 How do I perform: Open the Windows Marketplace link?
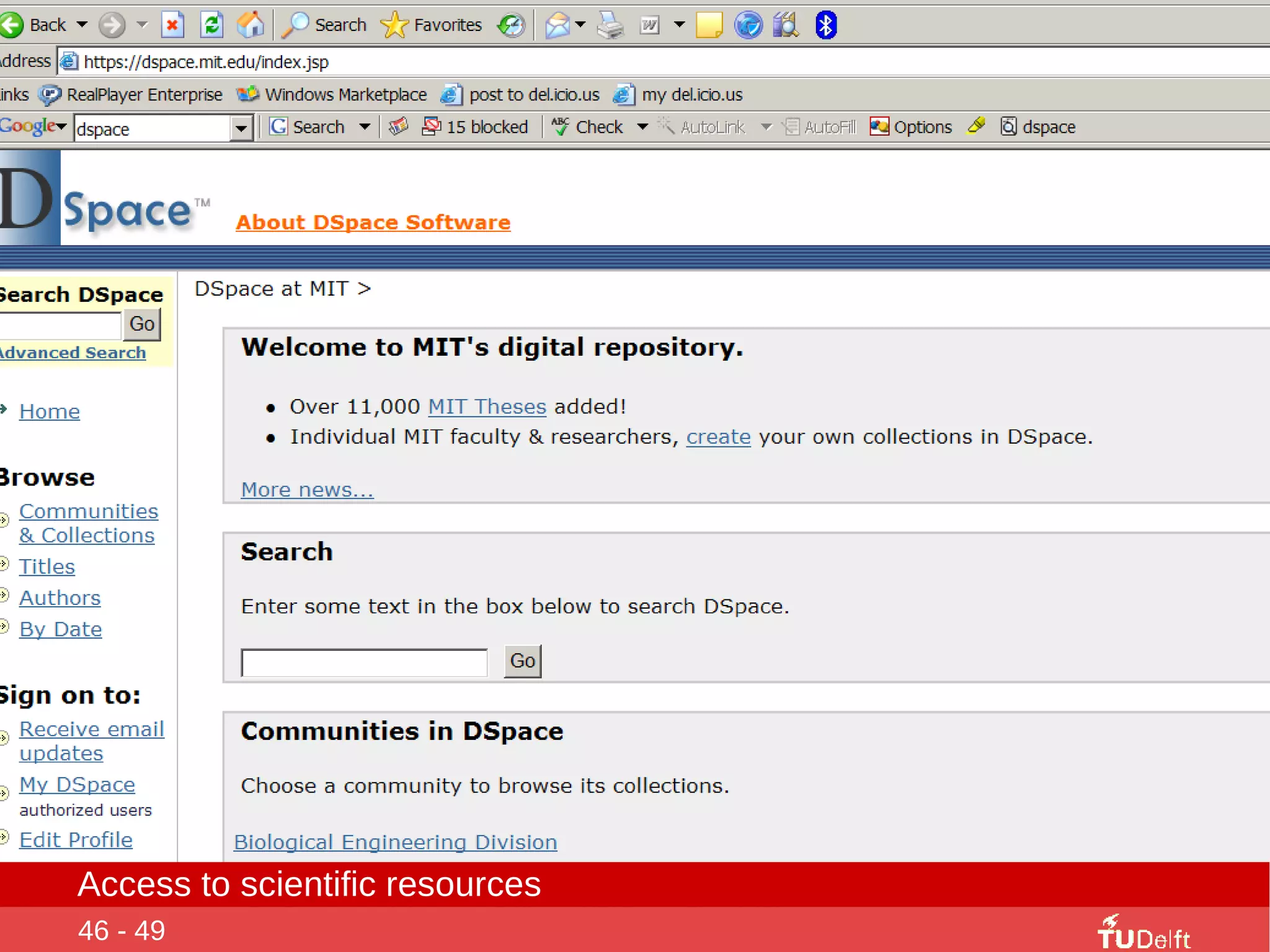pyautogui.click(x=332, y=95)
